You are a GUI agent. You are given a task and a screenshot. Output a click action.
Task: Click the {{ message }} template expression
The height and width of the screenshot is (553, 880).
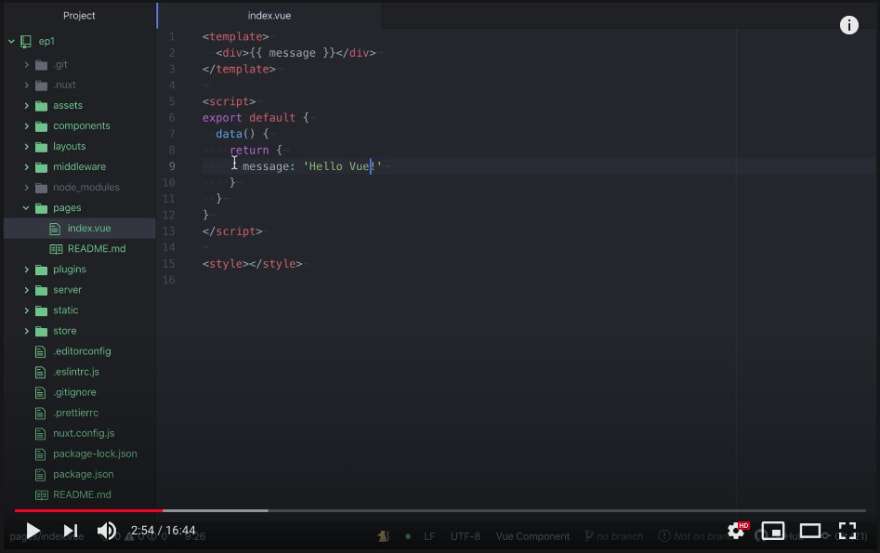point(292,53)
